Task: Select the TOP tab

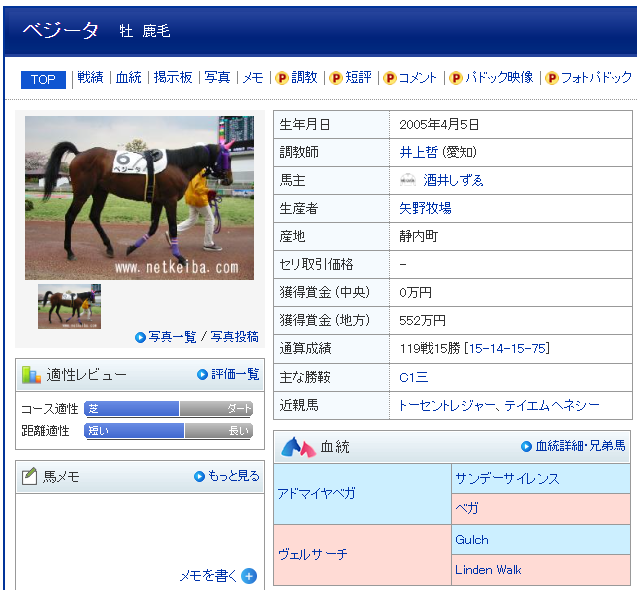Action: point(43,79)
